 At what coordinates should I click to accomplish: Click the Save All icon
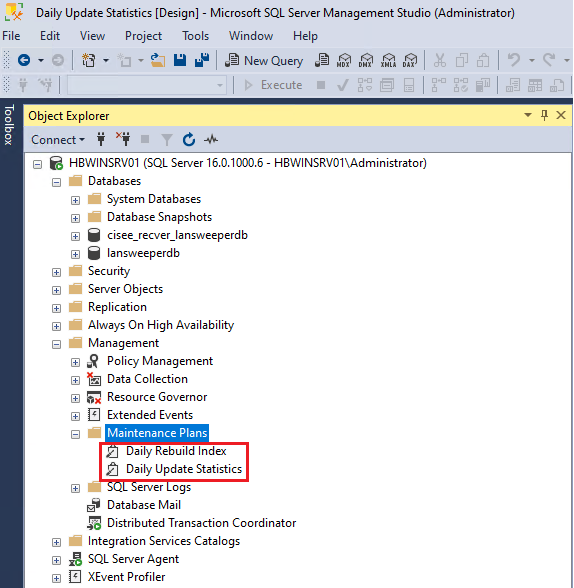coord(202,60)
